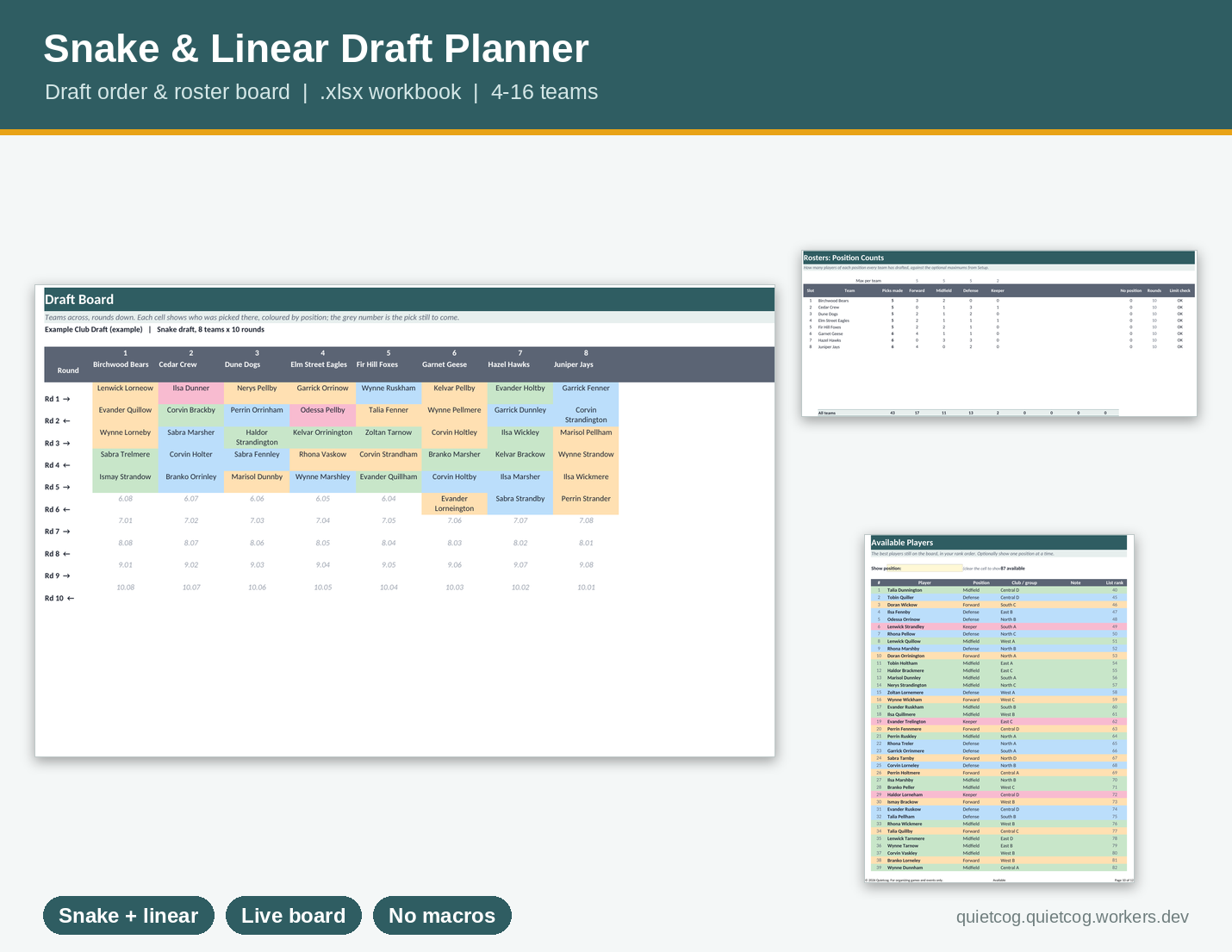The height and width of the screenshot is (952, 1232).
Task: Click the "No macros" pill
Action: 442,915
